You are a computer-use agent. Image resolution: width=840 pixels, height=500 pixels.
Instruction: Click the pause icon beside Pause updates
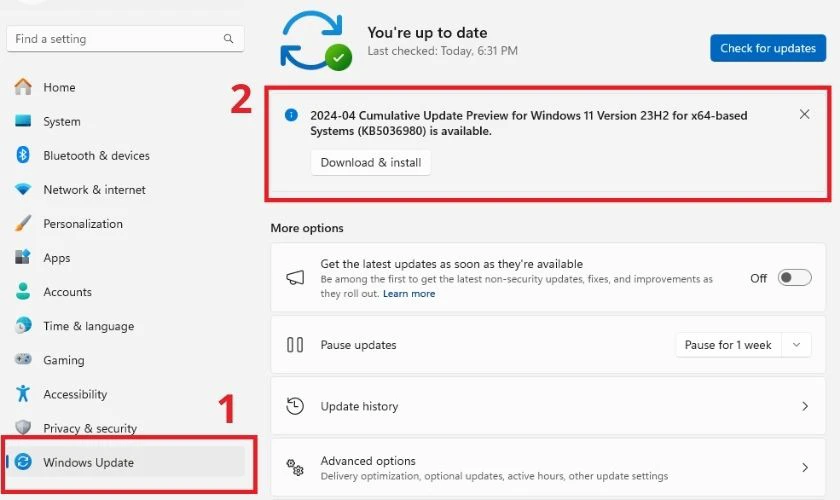[x=295, y=345]
